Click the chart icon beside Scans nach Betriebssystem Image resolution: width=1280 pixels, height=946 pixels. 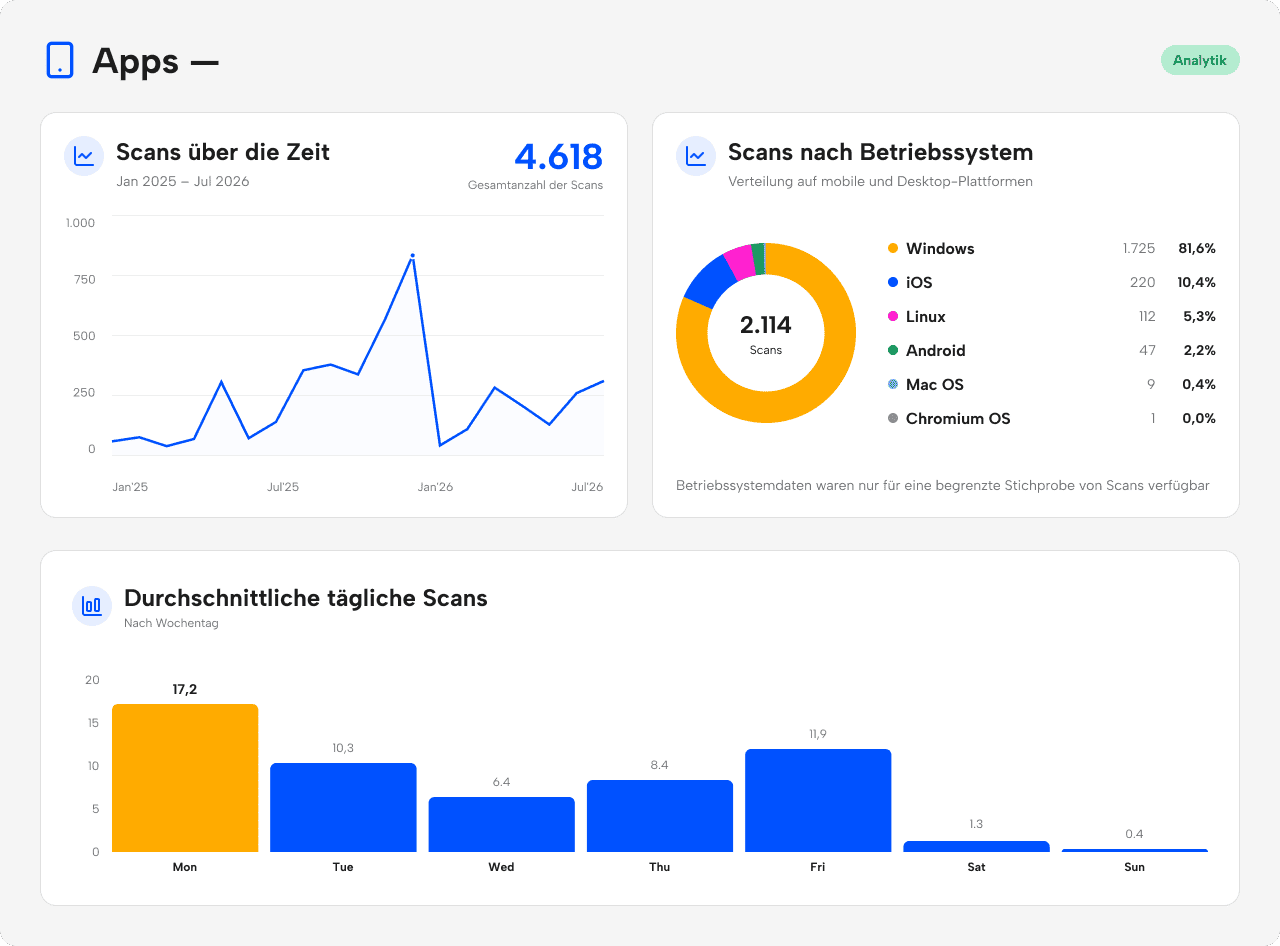pos(696,156)
